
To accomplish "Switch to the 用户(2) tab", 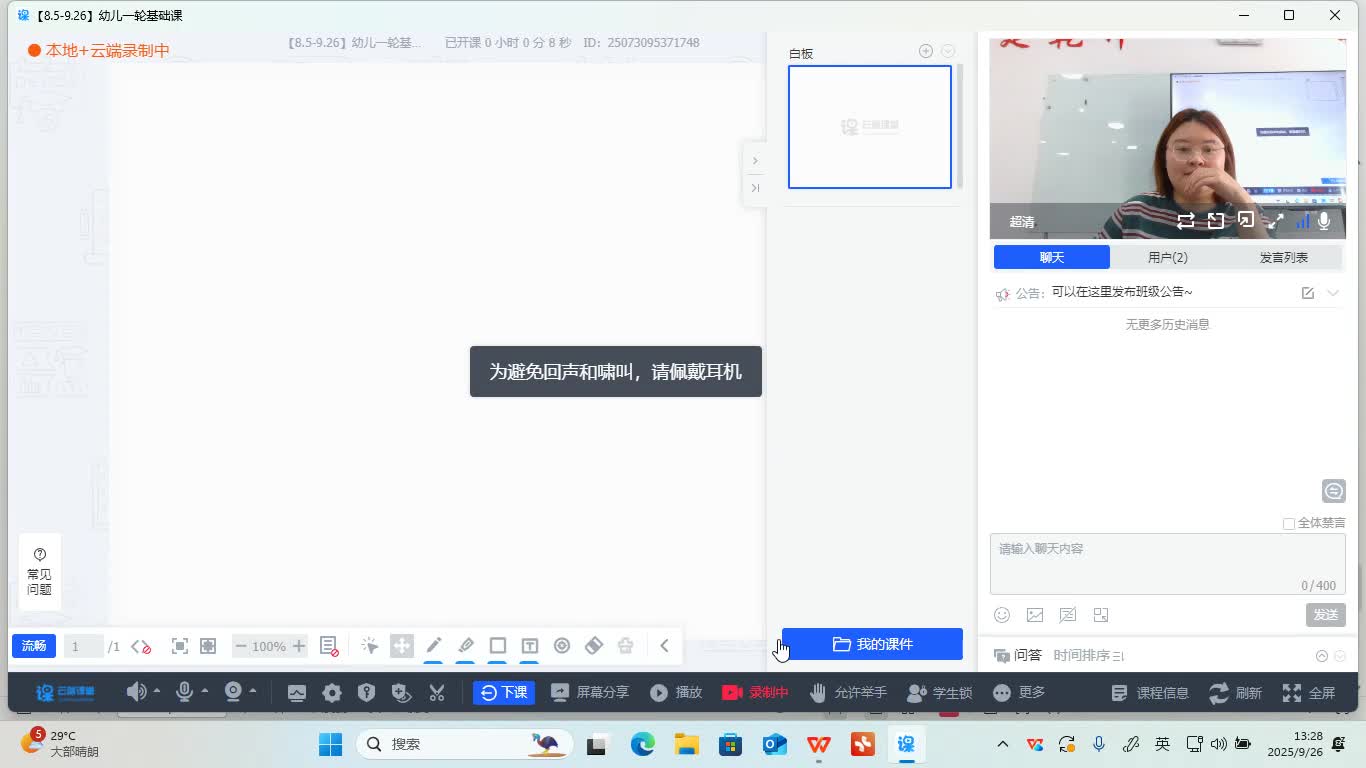I will 1167,256.
